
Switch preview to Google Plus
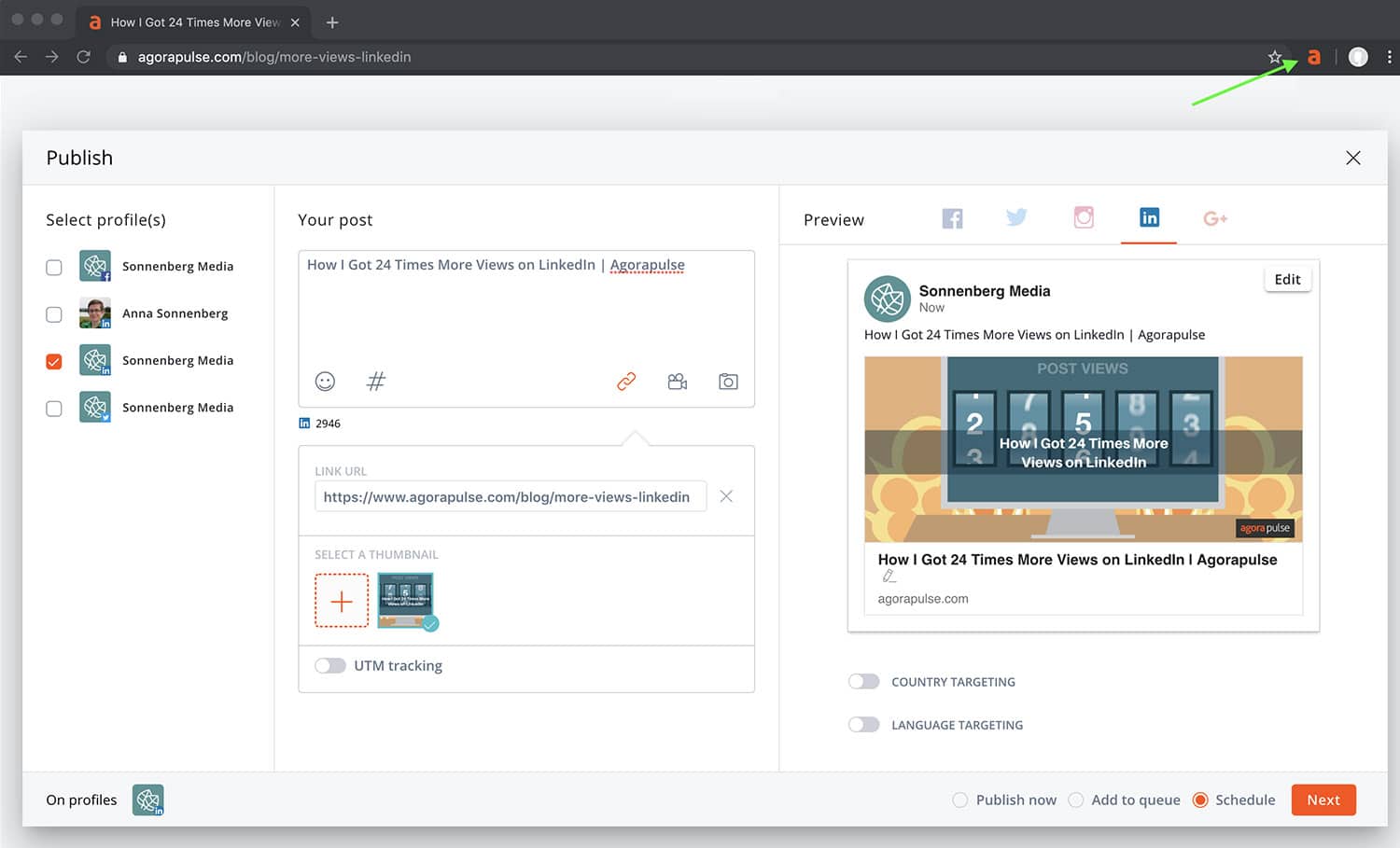(1215, 218)
